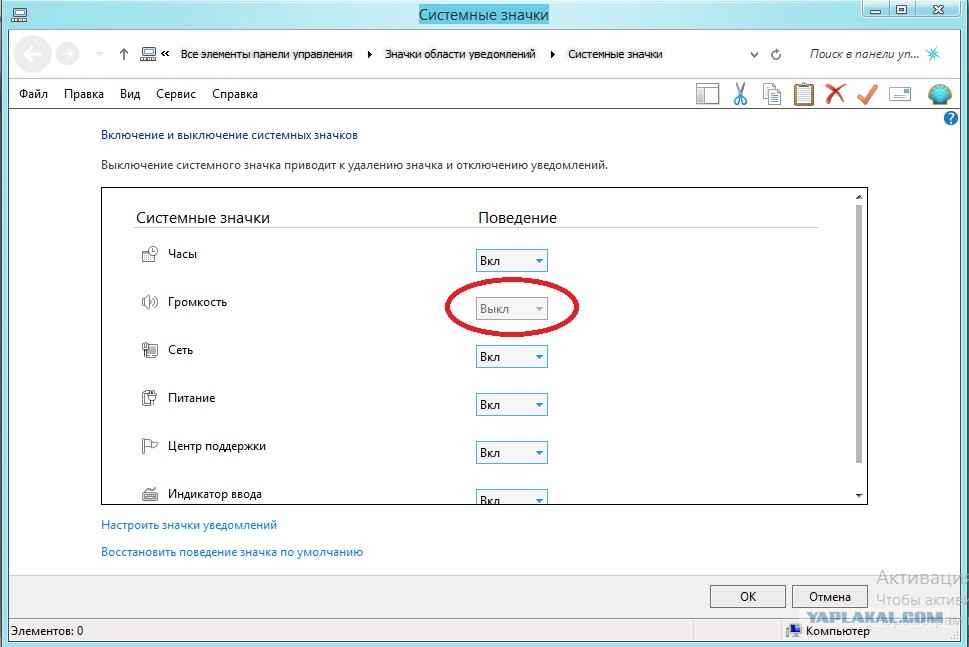969x647 pixels.
Task: Click the Paste clipboard icon
Action: point(803,95)
